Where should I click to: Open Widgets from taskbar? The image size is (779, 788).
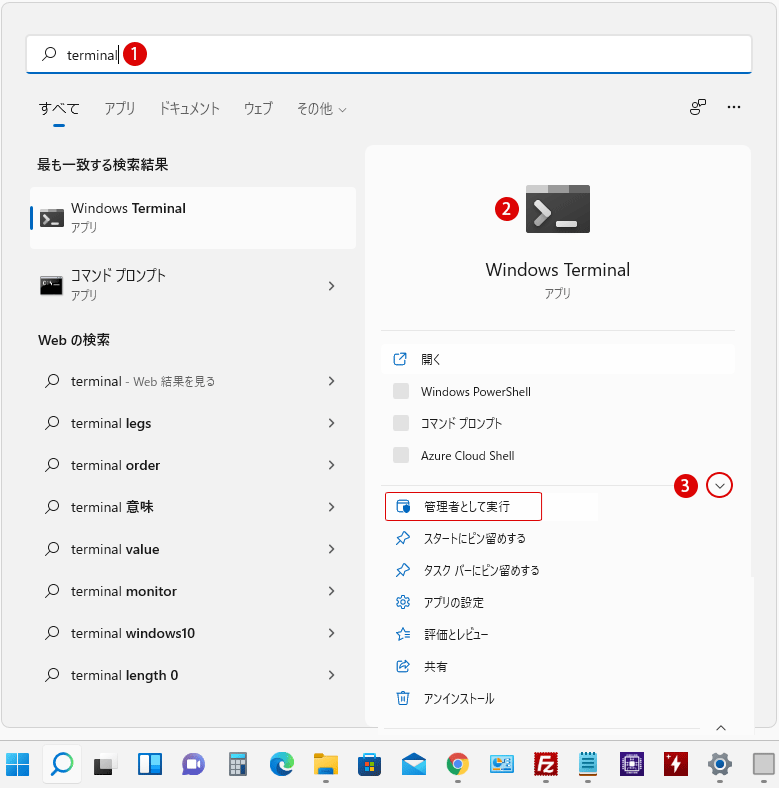click(x=150, y=764)
